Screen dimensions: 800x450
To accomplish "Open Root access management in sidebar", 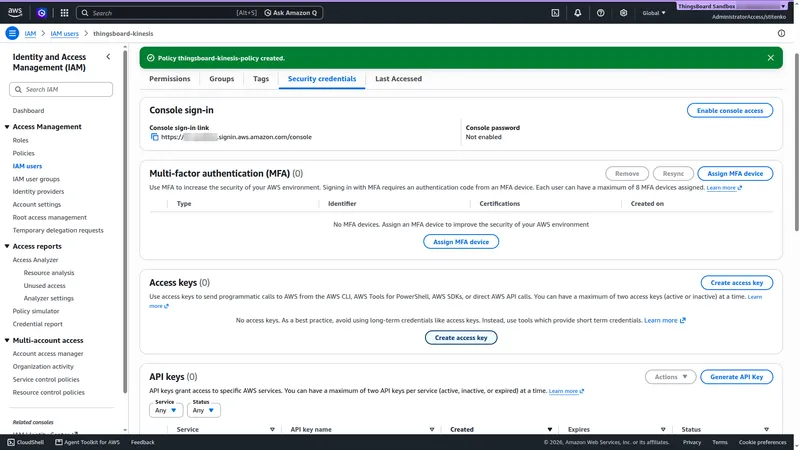I will [x=49, y=217].
